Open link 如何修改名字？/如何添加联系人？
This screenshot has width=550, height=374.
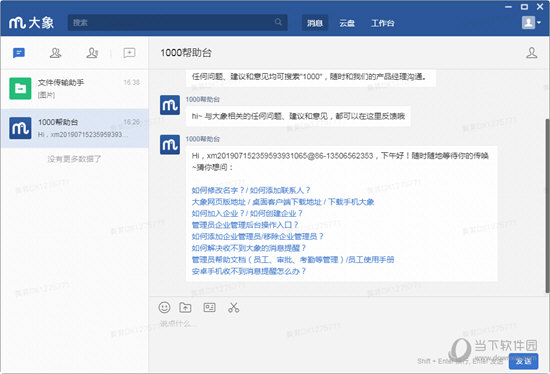pos(251,190)
